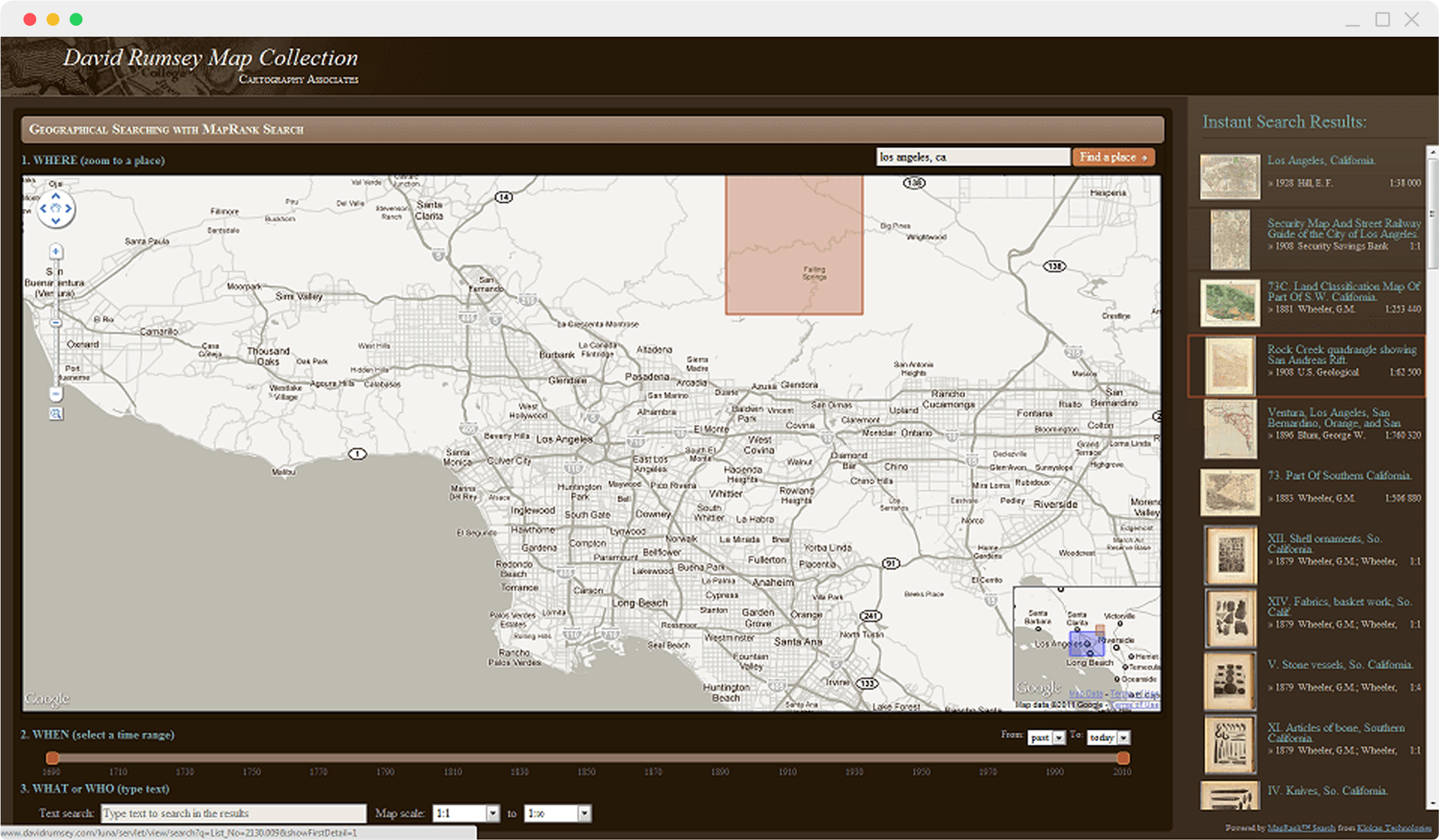1439x840 pixels.
Task: Click the 73C. Land Classification Map title
Action: tap(1344, 291)
